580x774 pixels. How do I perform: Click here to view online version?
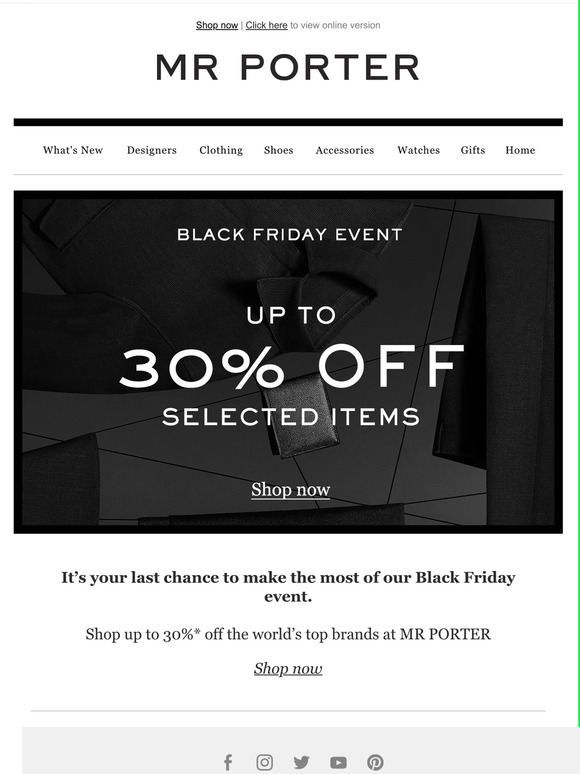(x=267, y=25)
